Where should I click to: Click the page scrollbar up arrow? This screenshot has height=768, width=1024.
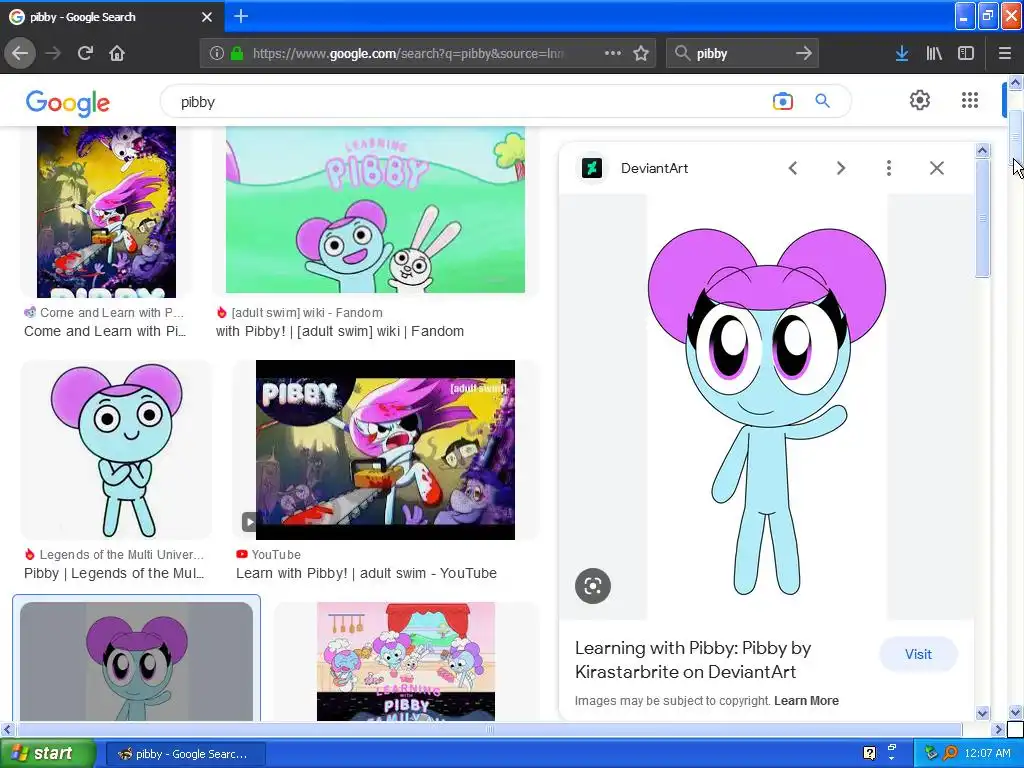(1016, 82)
